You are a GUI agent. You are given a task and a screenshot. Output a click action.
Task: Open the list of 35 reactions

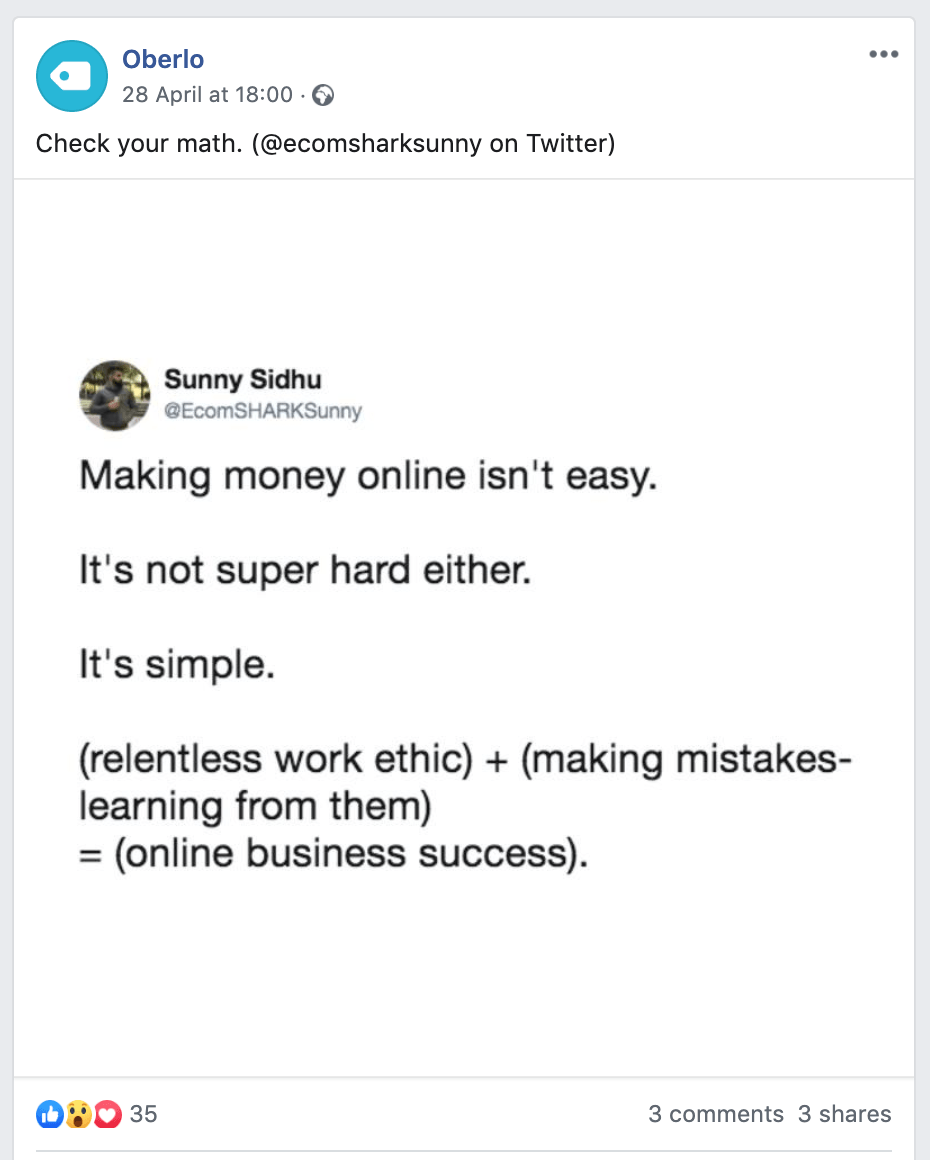point(144,1114)
